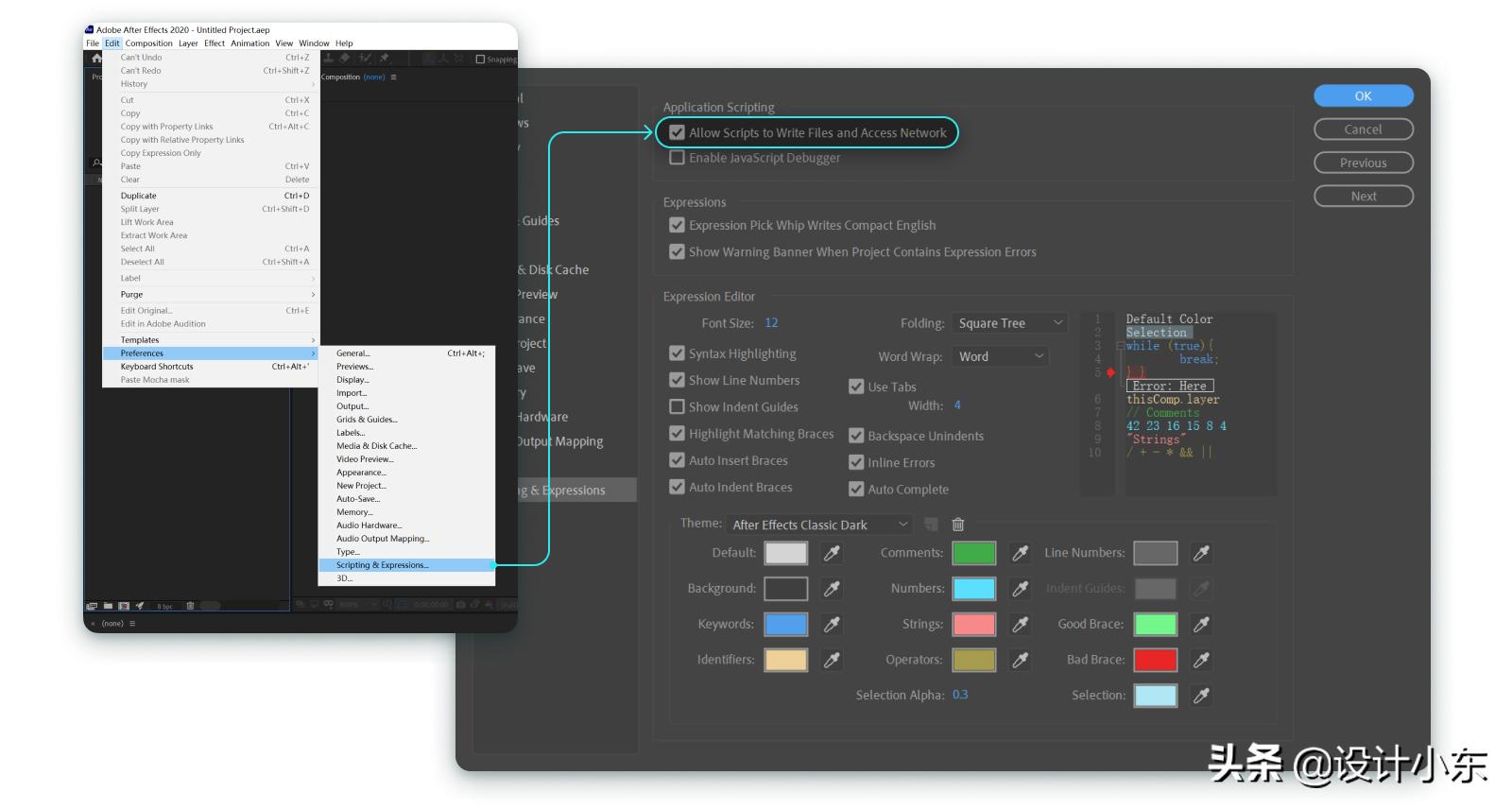Pick Operators color with eyedropper
The width and height of the screenshot is (1512, 809).
[x=1021, y=661]
